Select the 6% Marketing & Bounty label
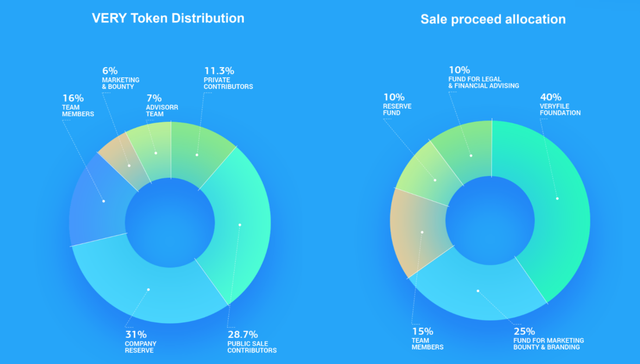The height and width of the screenshot is (364, 640). 120,78
